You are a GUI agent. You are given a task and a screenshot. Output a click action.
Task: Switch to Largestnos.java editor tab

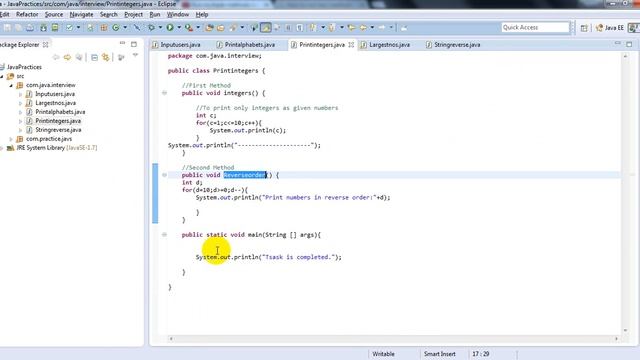point(385,44)
